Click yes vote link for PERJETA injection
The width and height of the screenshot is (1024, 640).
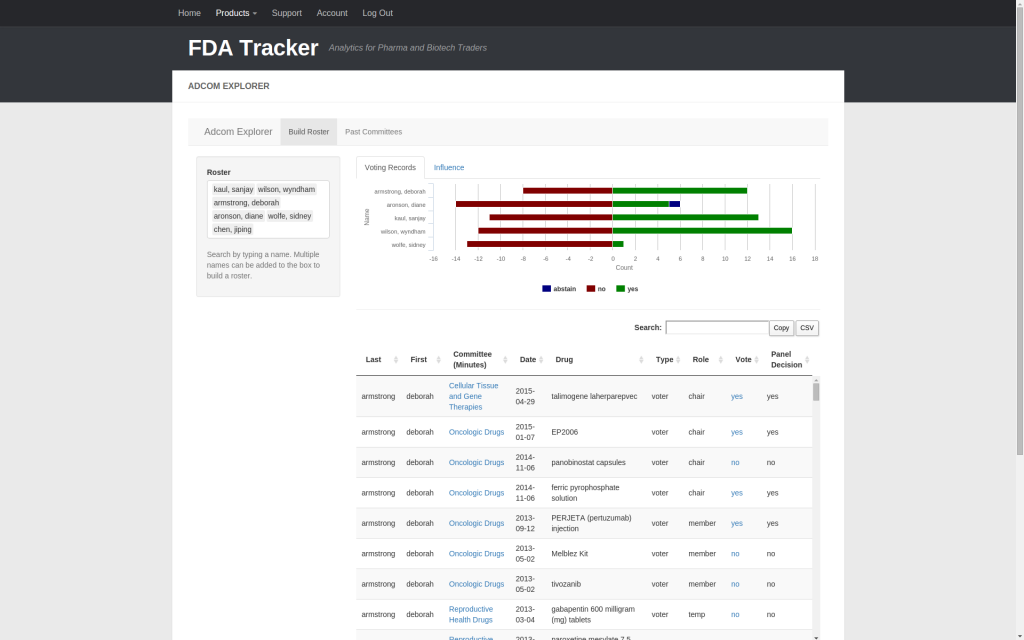[x=737, y=524]
